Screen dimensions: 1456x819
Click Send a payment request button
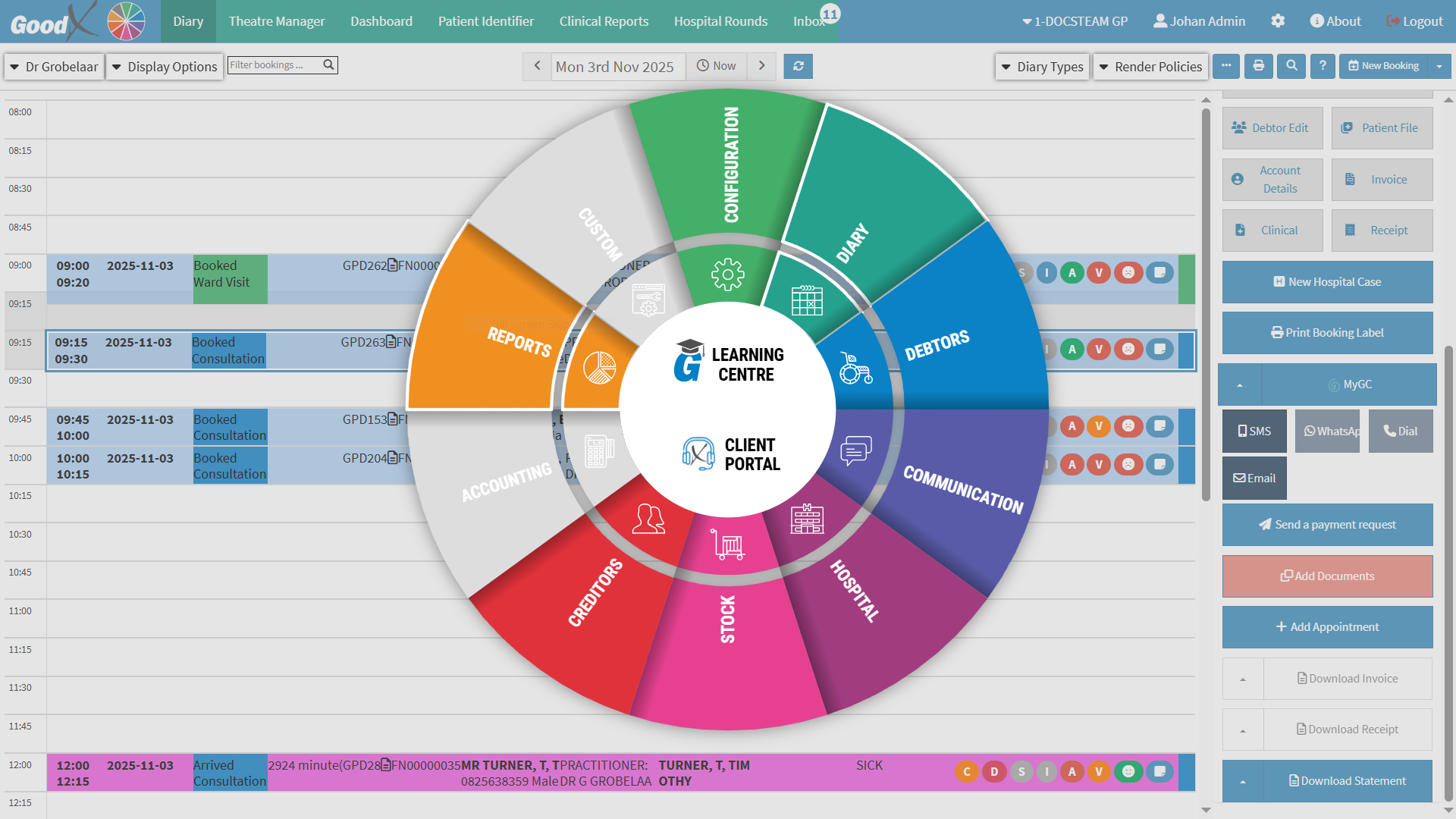(1327, 525)
